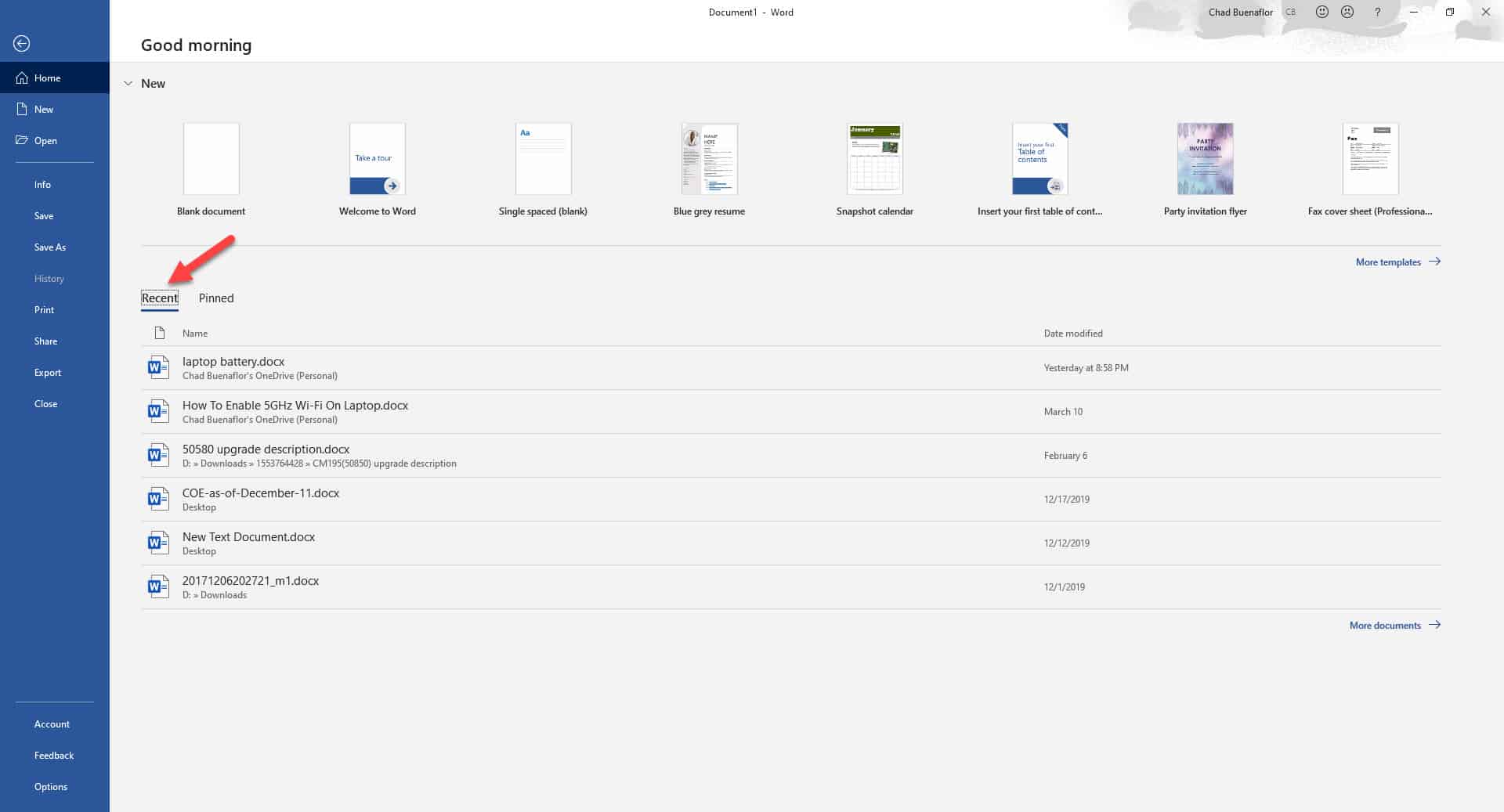The width and height of the screenshot is (1504, 812).
Task: Open Options in the sidebar
Action: click(51, 787)
